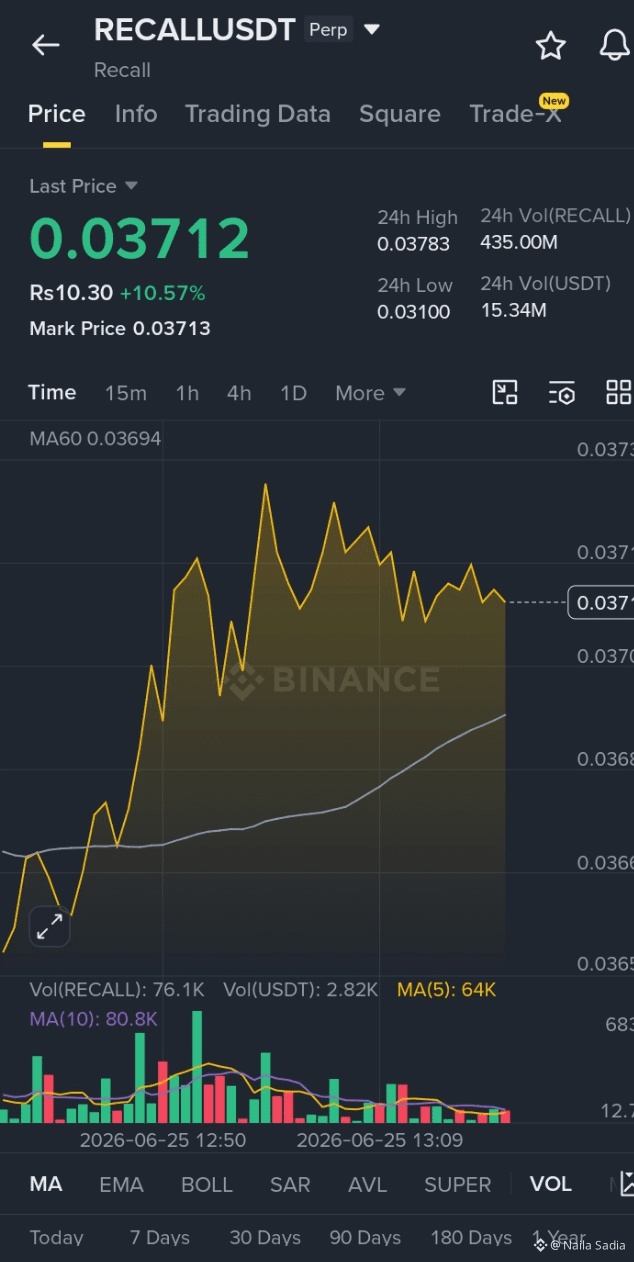
Task: Select the 180 Days performance range
Action: pos(471,1238)
